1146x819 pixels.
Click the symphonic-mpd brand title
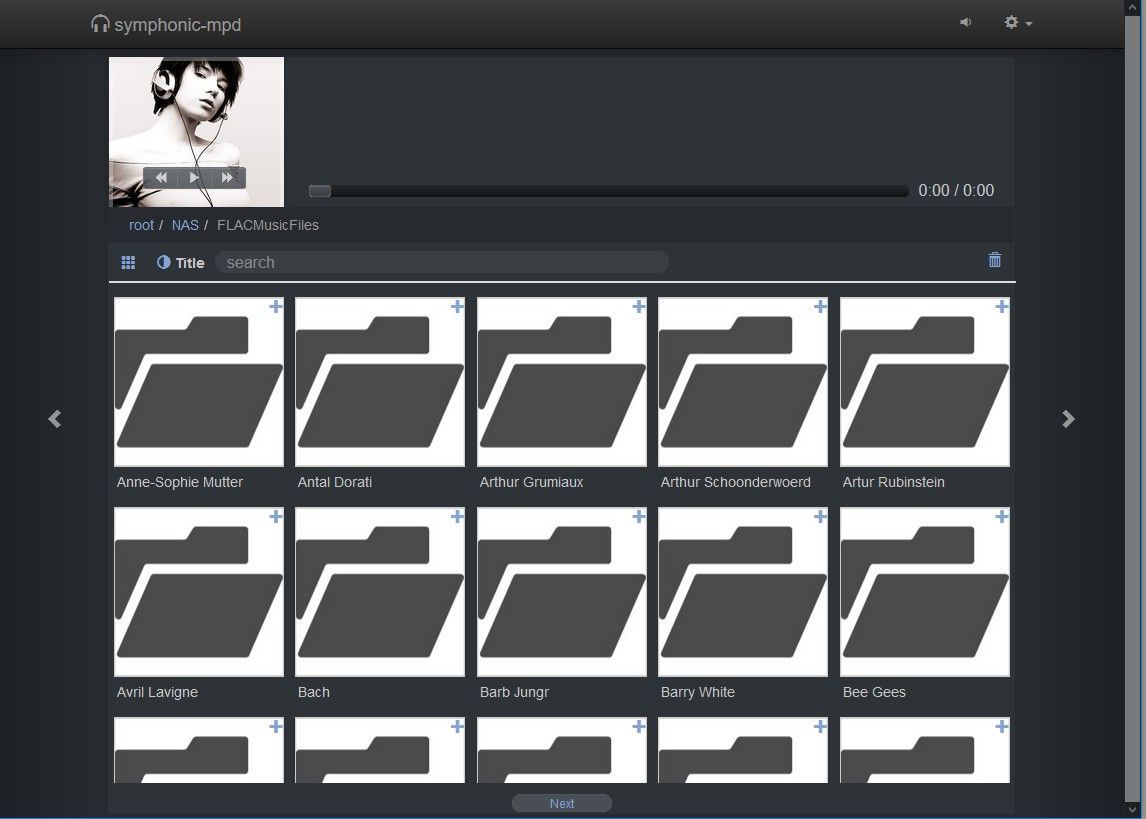[x=178, y=25]
